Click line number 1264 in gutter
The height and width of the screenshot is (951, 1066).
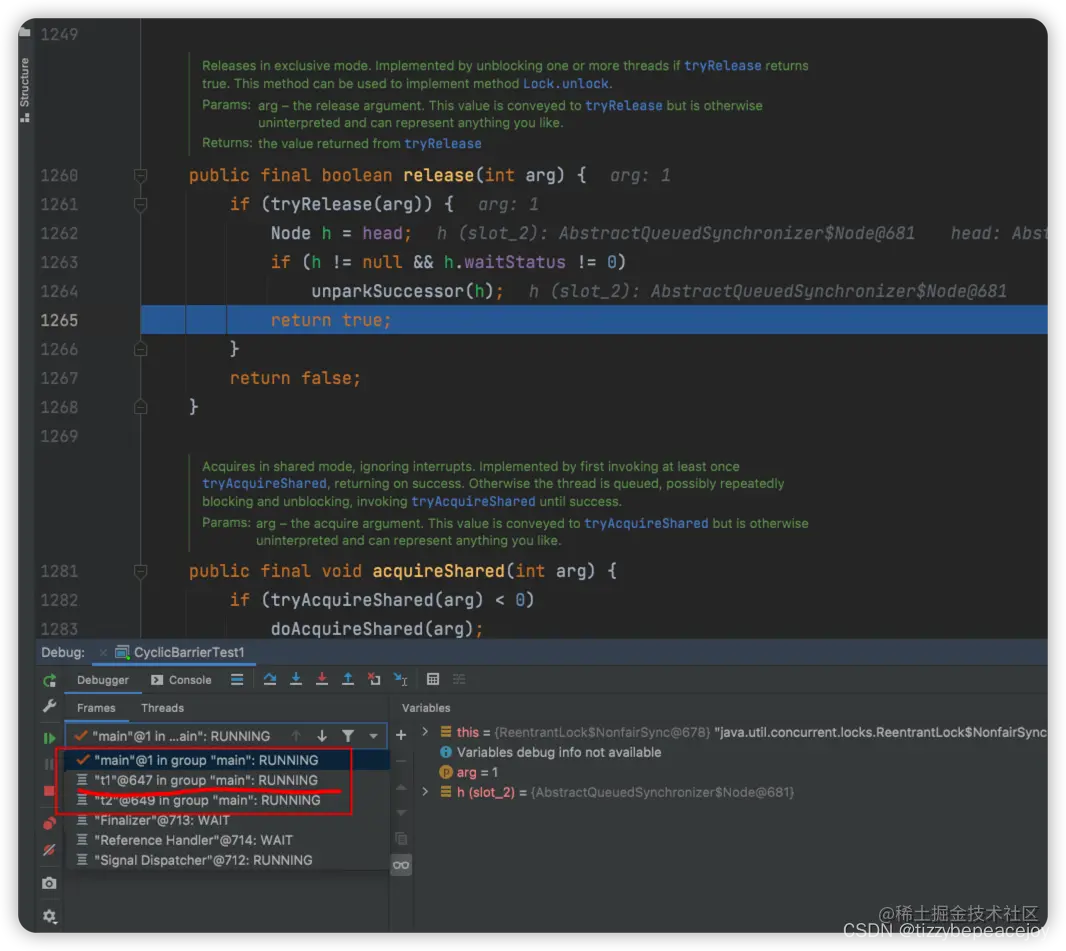(x=59, y=292)
